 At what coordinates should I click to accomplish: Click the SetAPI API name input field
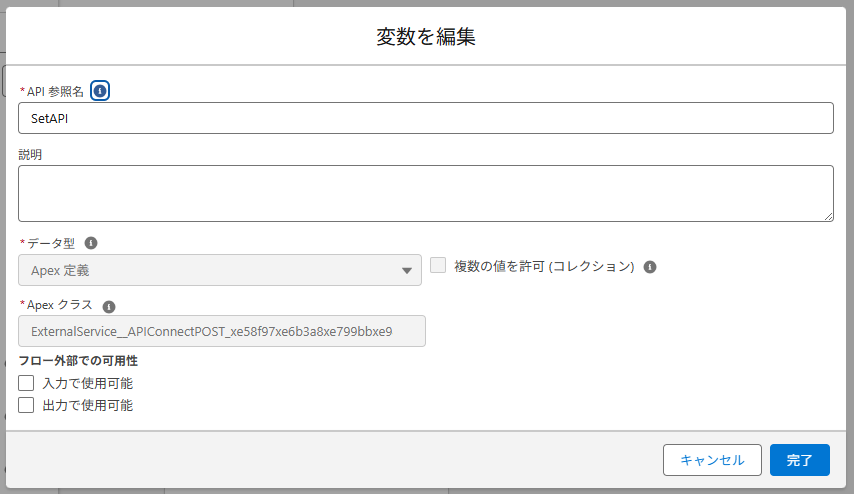point(426,118)
